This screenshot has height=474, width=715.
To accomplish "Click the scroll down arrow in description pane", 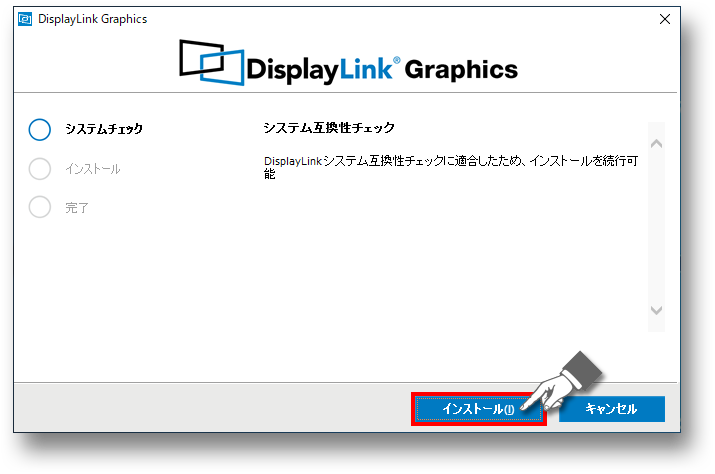I will (656, 310).
